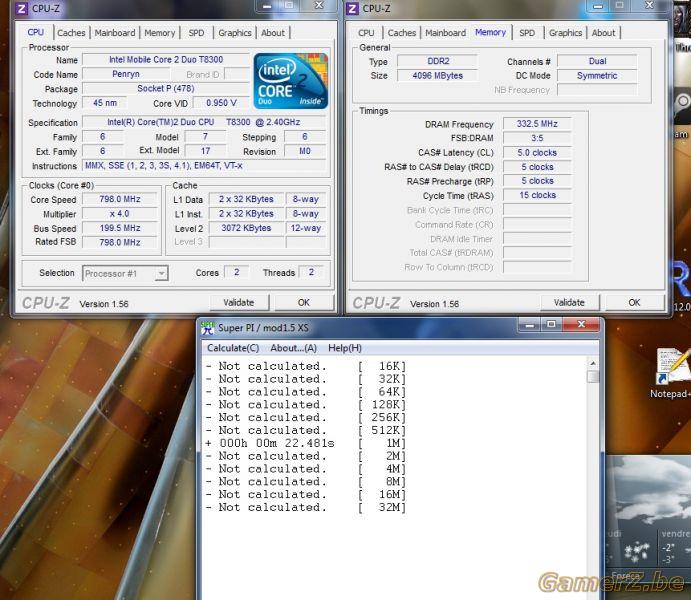Click Validate in left CPU-Z window
This screenshot has width=691, height=600.
tap(238, 303)
